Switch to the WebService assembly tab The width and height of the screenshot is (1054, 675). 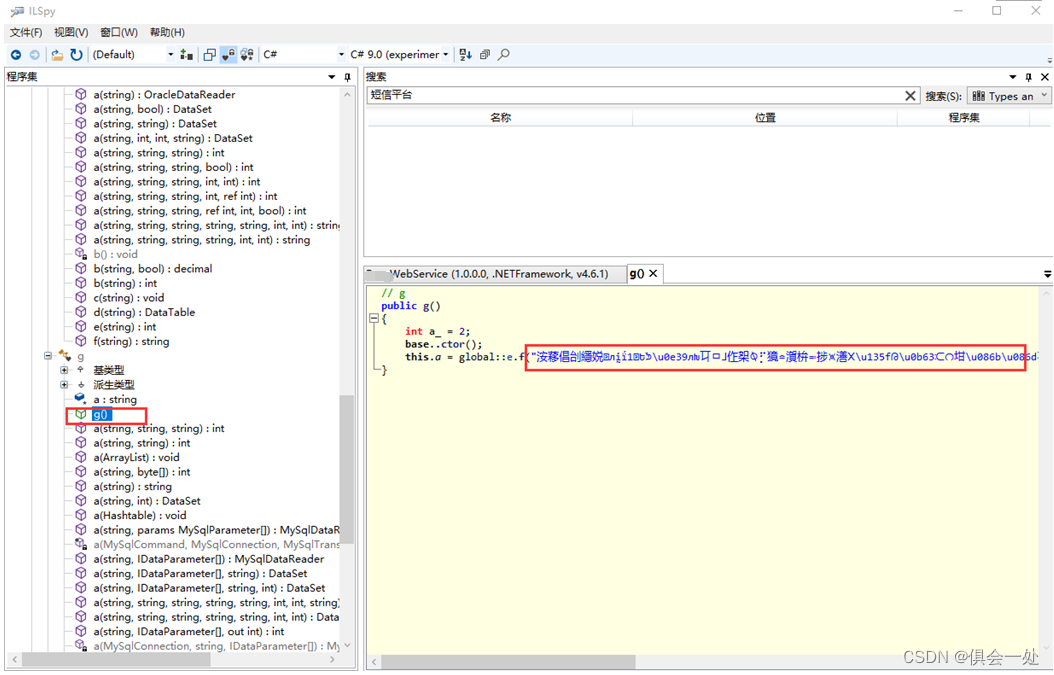(x=495, y=274)
